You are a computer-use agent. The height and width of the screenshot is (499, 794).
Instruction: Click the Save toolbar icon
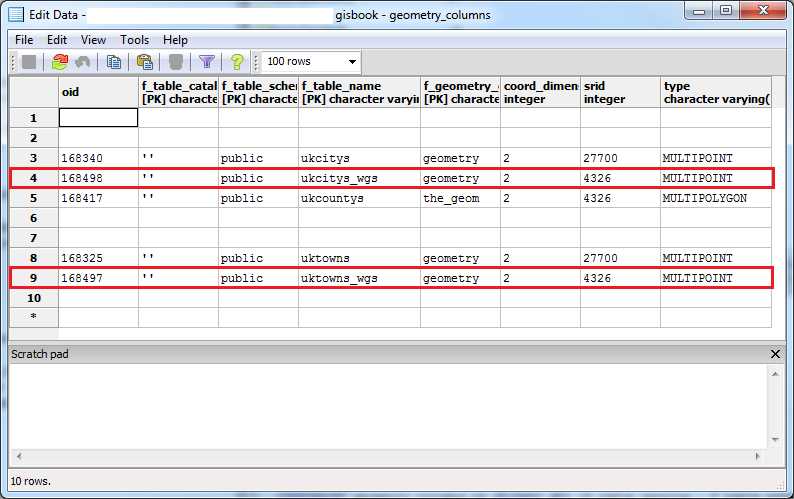point(29,62)
